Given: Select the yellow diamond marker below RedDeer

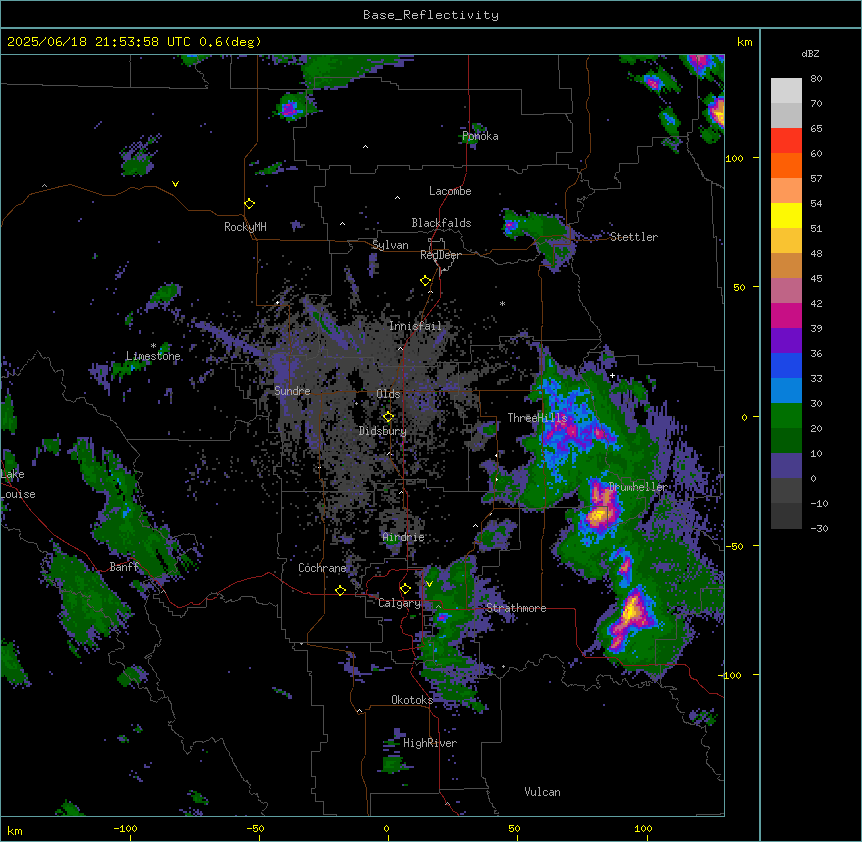Looking at the screenshot, I should (425, 281).
